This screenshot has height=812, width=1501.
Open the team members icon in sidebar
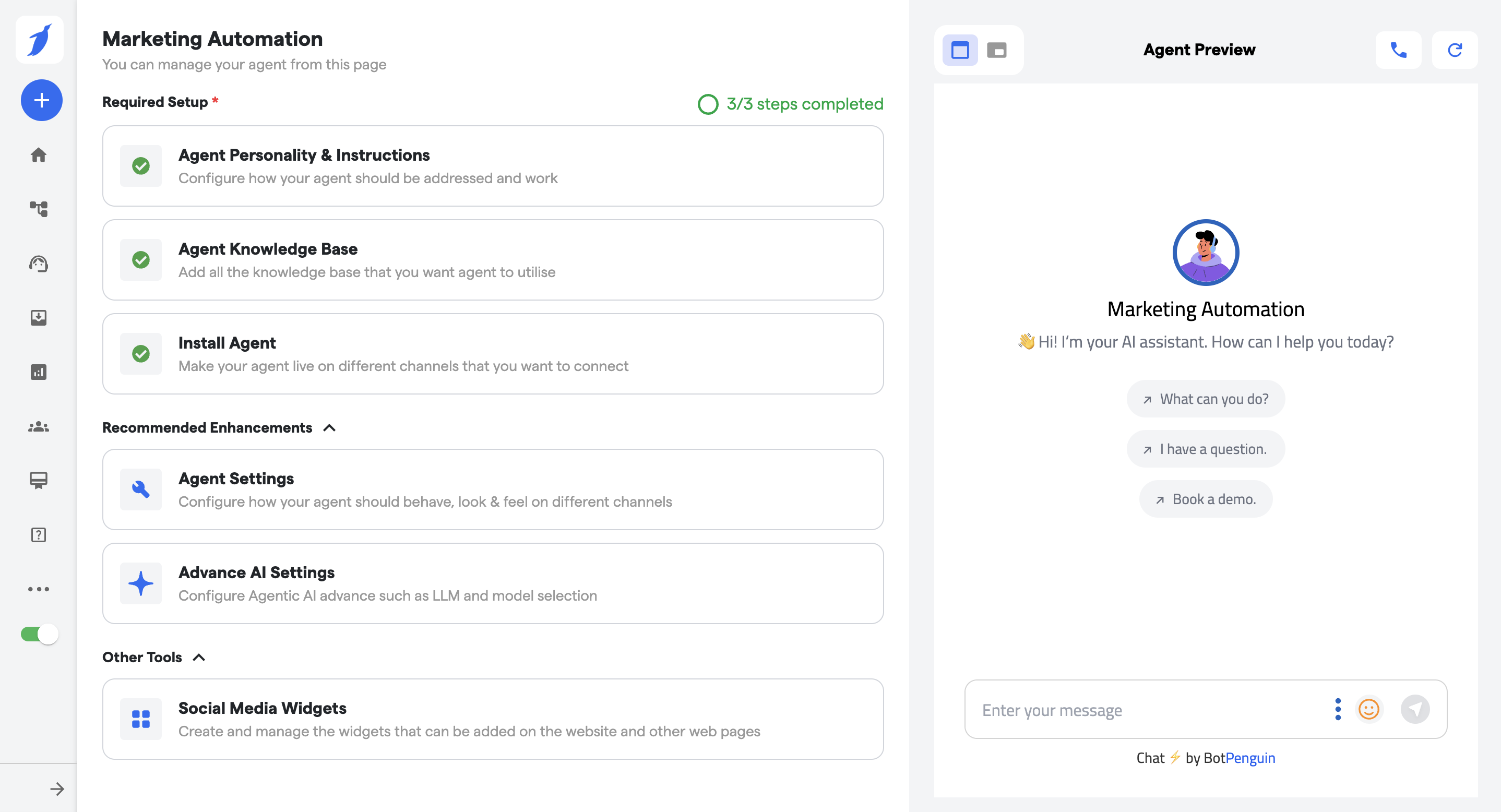(x=39, y=427)
